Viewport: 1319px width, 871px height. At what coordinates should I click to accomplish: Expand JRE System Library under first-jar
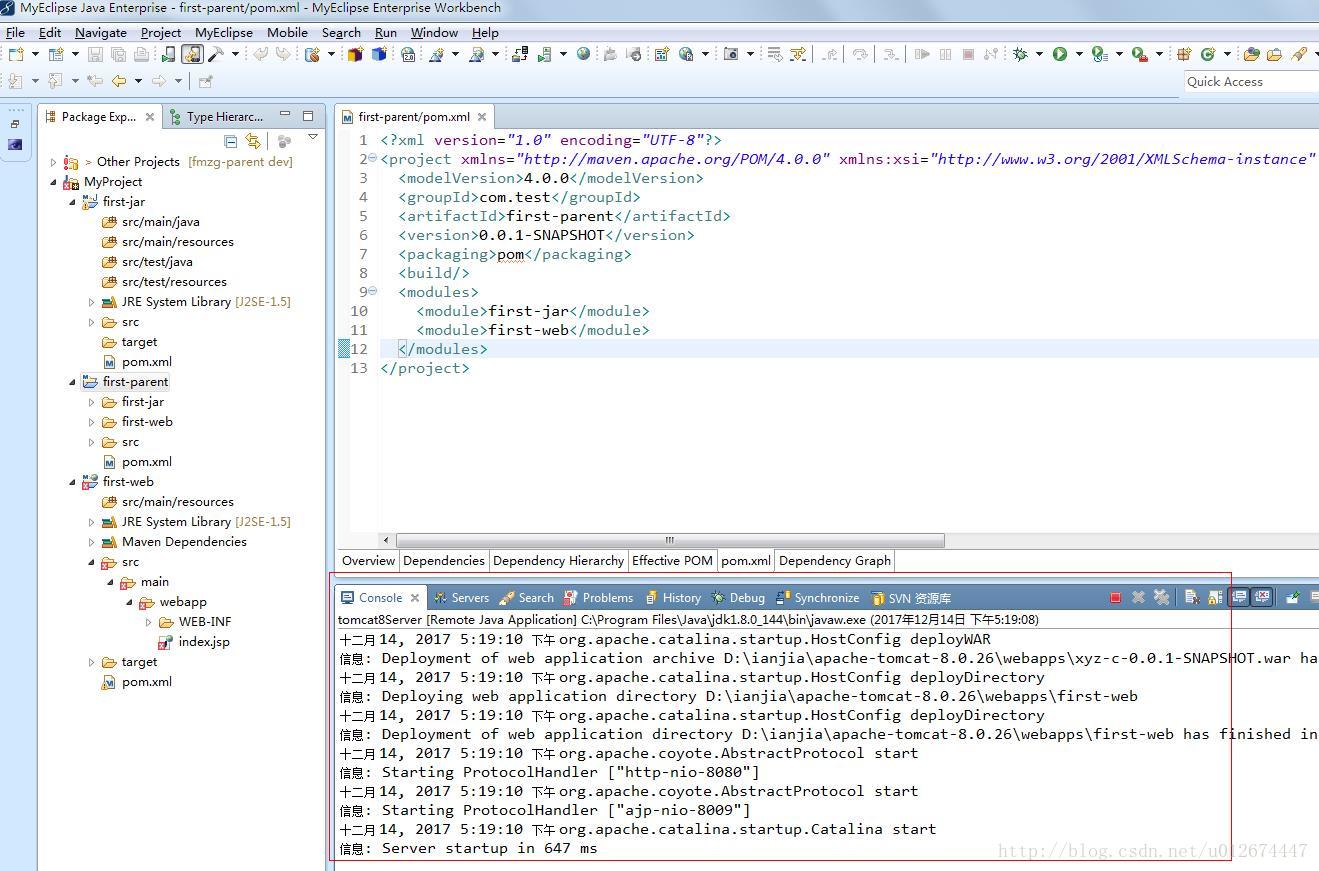[91, 301]
